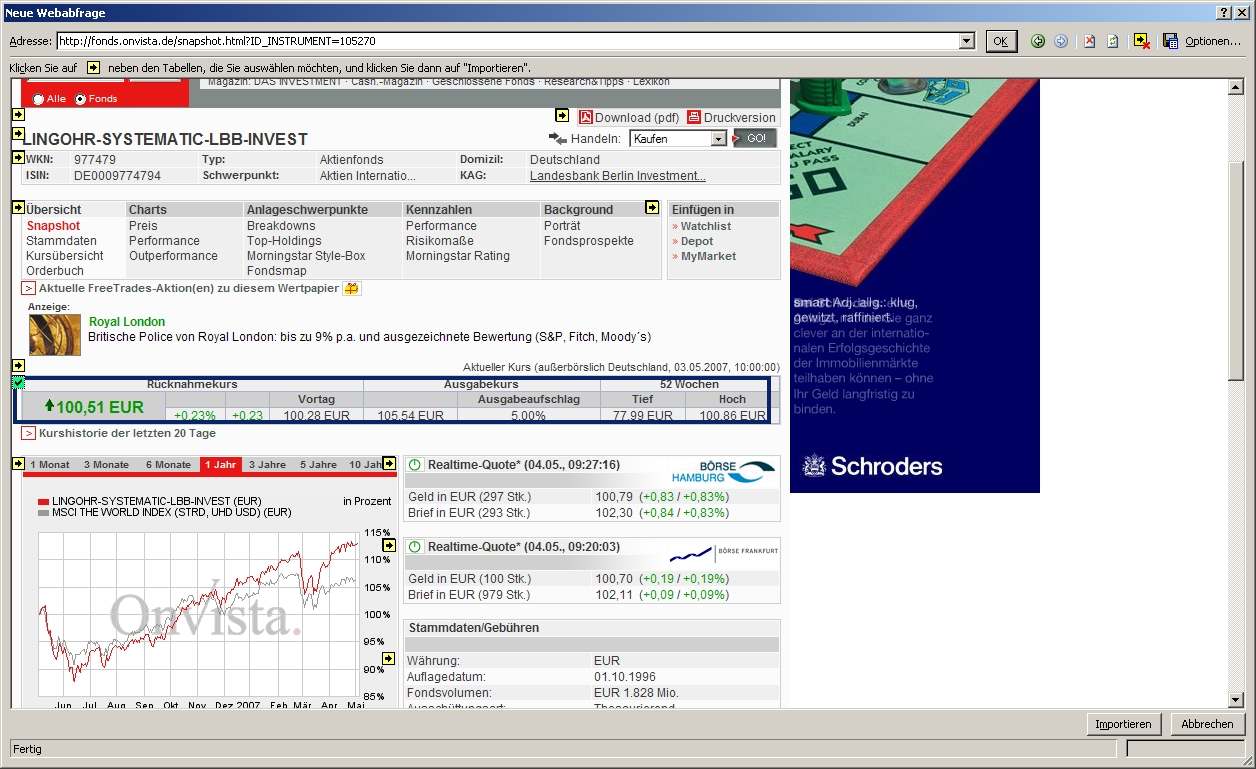This screenshot has width=1256, height=769.
Task: Click the Royal London ad thumbnail image
Action: (55, 335)
